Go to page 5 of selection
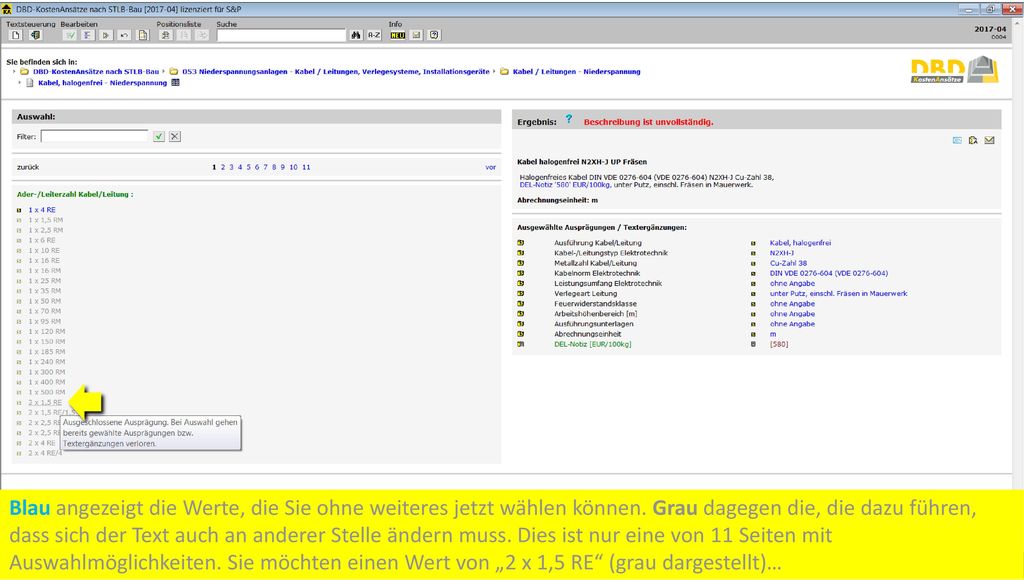This screenshot has width=1024, height=580. [x=248, y=167]
